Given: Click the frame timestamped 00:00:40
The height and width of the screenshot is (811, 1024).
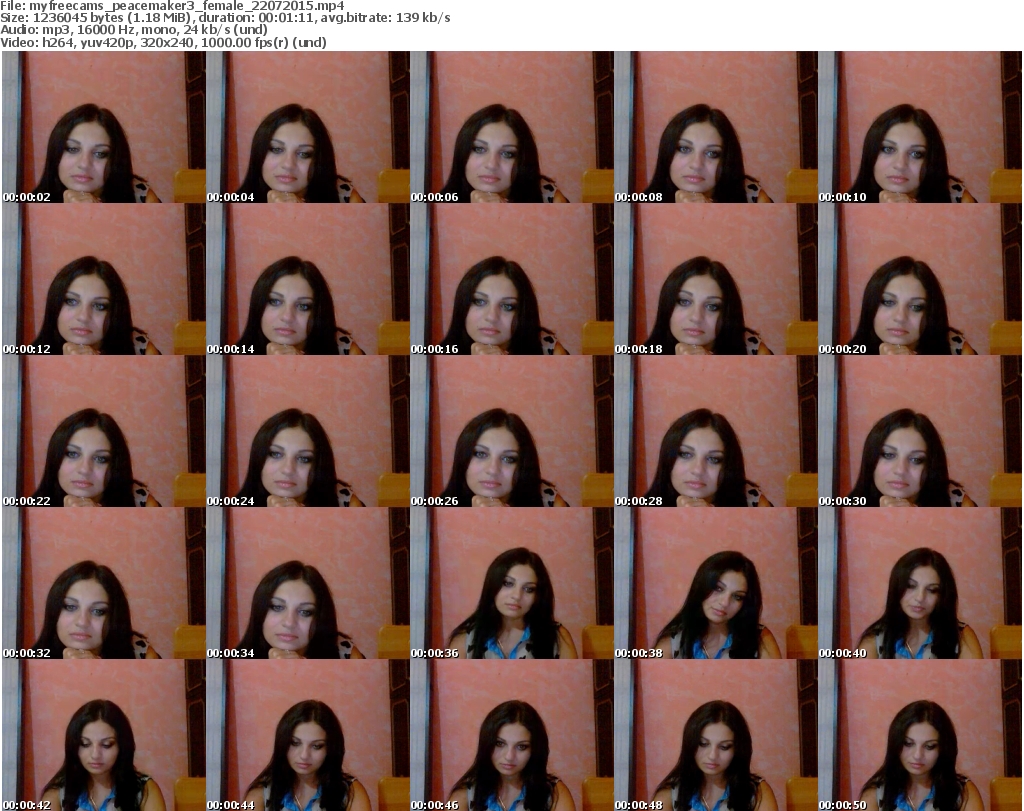Looking at the screenshot, I should 920,584.
